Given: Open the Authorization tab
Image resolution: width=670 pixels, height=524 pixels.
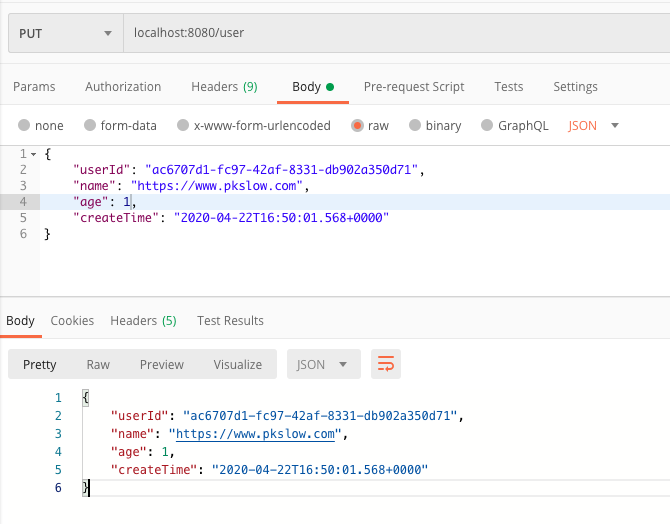Looking at the screenshot, I should pyautogui.click(x=123, y=87).
